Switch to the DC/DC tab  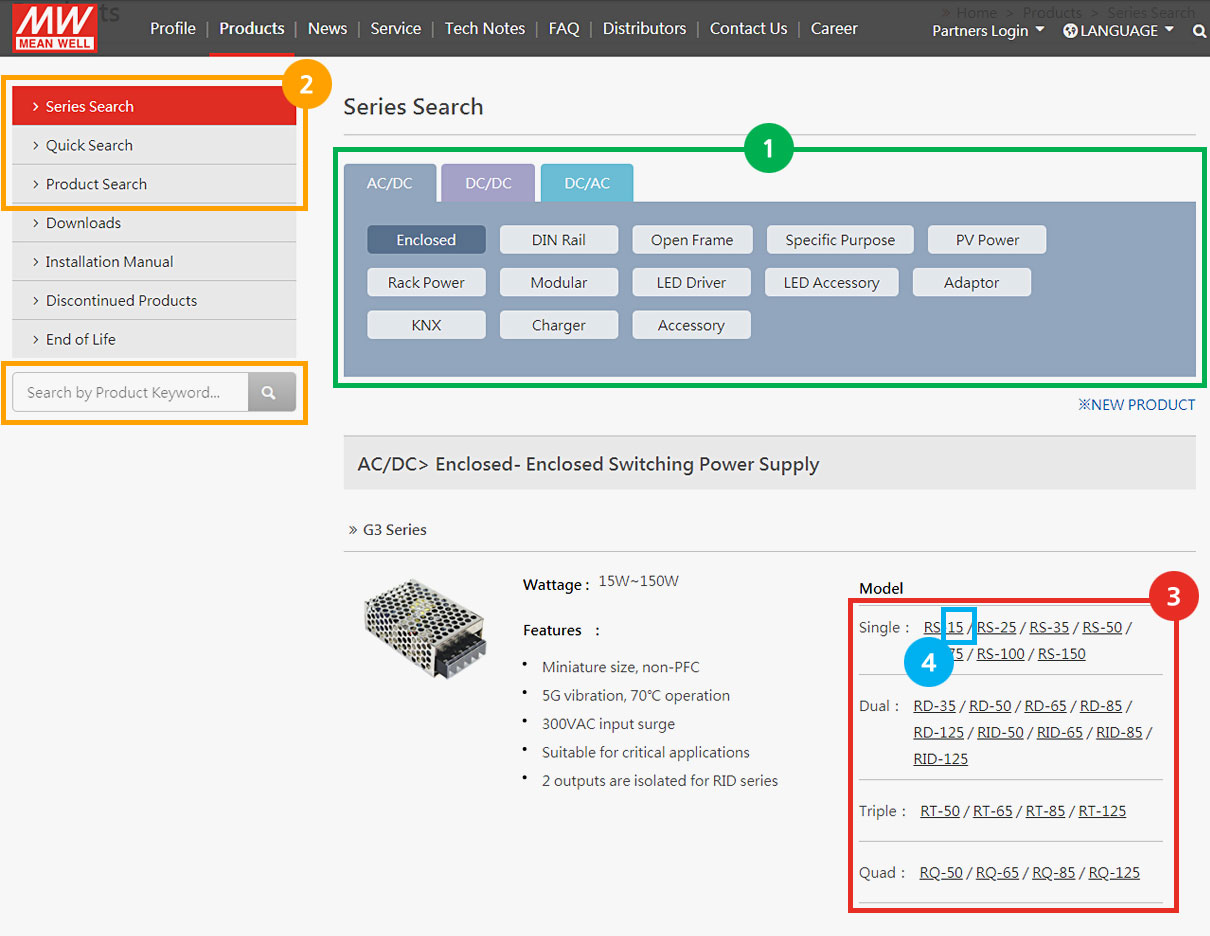pyautogui.click(x=488, y=183)
